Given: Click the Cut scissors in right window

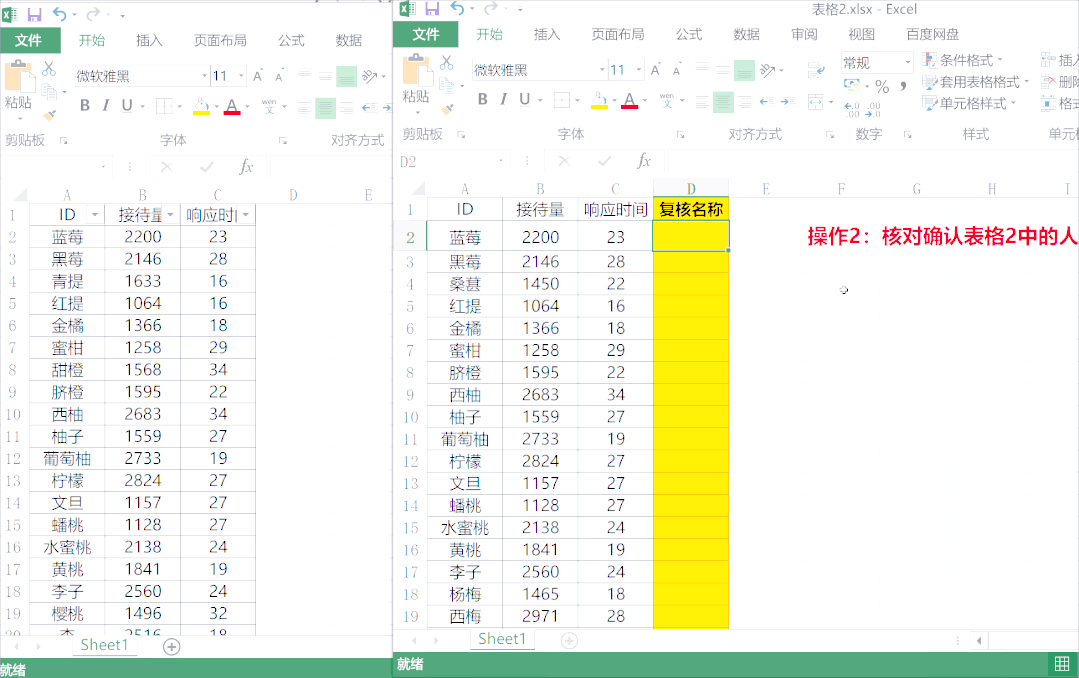Looking at the screenshot, I should (447, 63).
